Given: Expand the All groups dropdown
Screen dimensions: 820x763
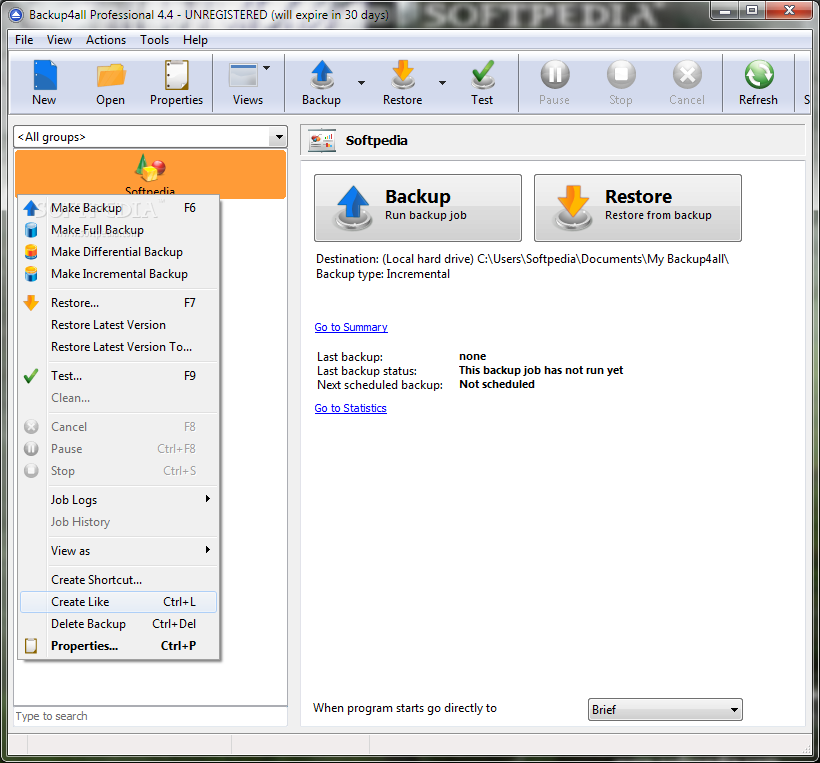Looking at the screenshot, I should tap(279, 137).
